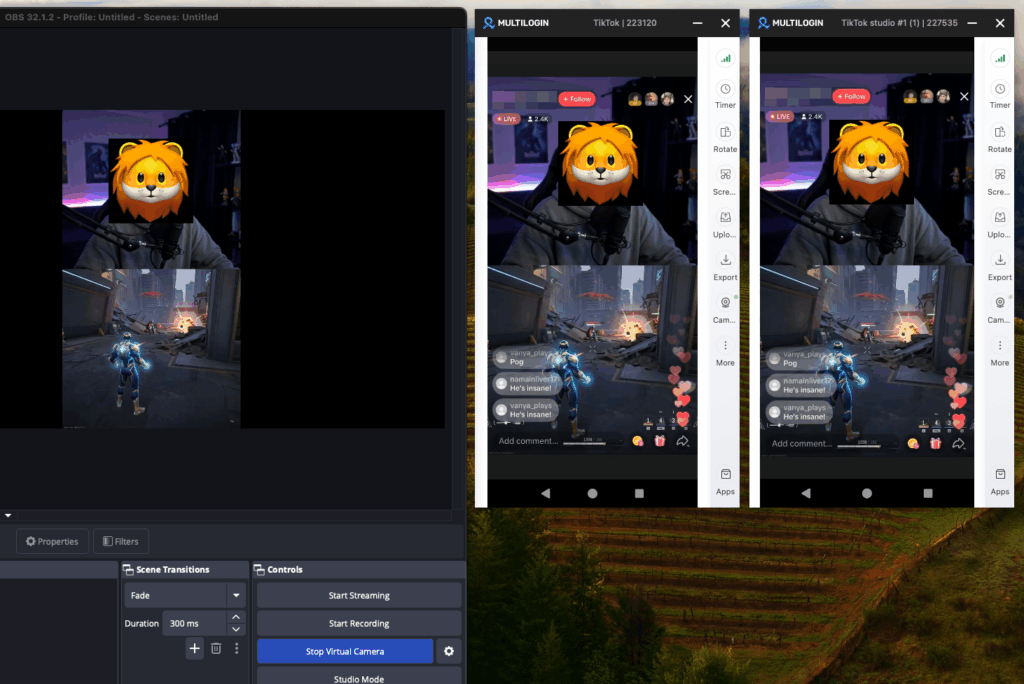Open More options in TikTok 223120 window

pyautogui.click(x=725, y=351)
